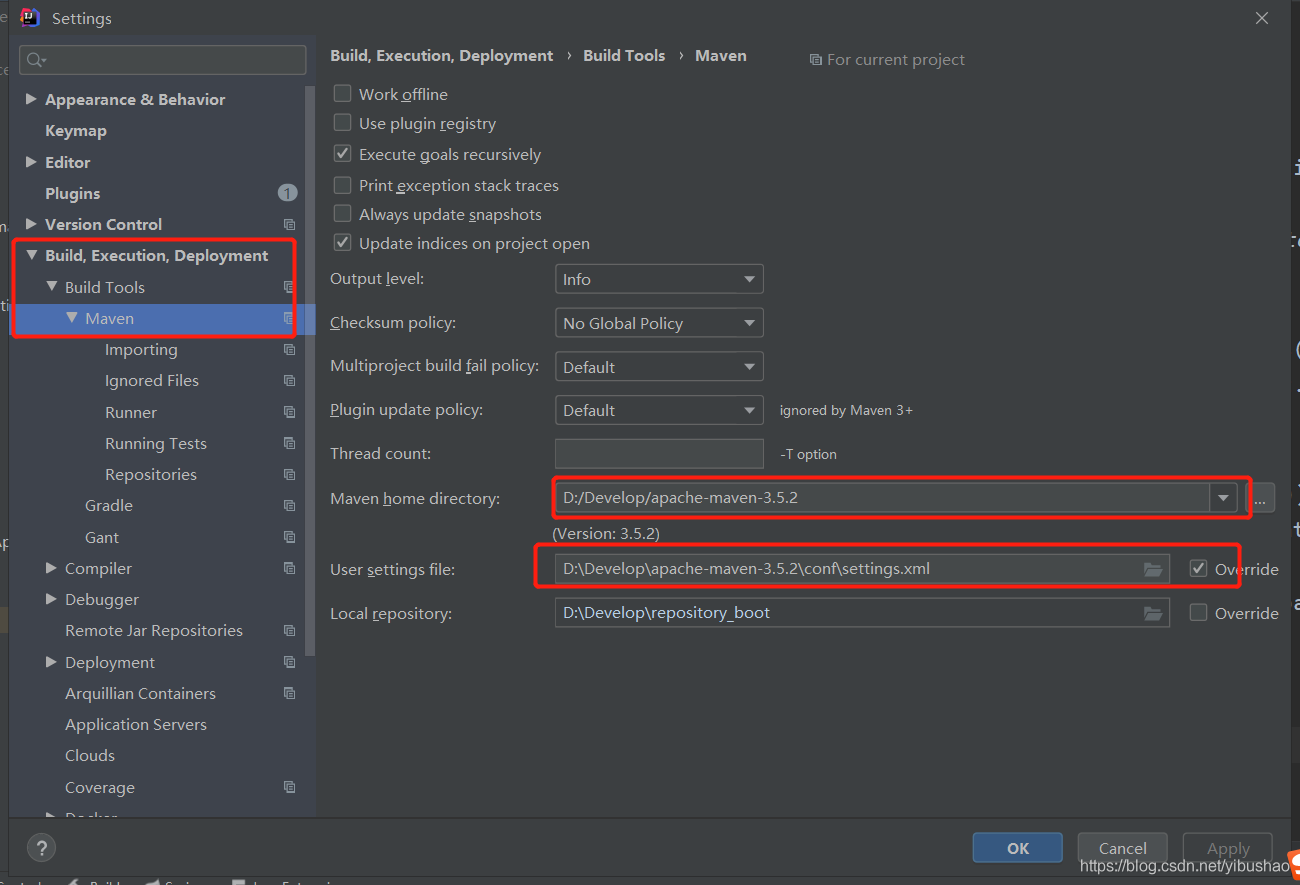Open the Keymap settings page

75,131
